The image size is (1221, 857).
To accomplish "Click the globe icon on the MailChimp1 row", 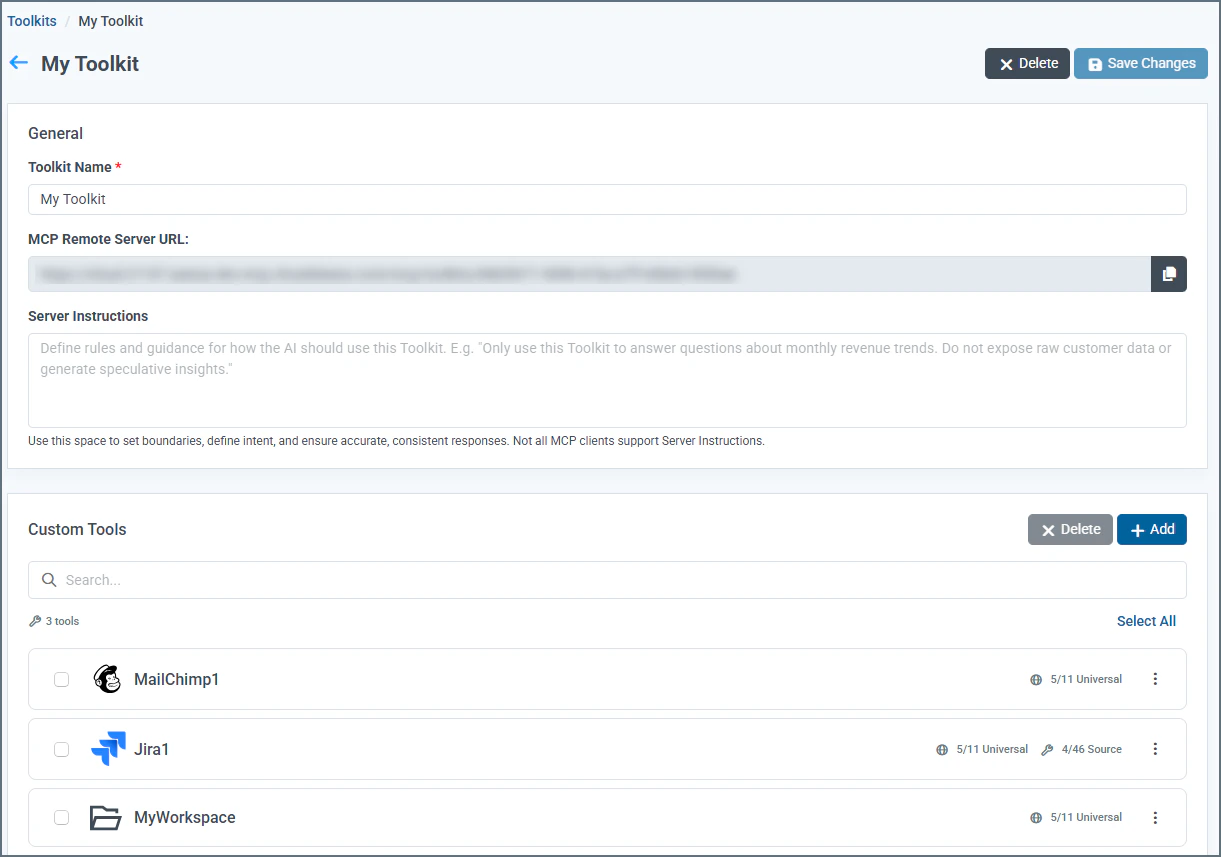I will coord(1035,679).
